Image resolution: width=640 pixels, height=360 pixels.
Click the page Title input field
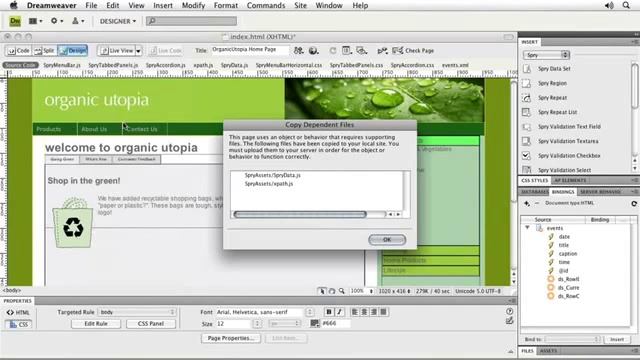[250, 50]
